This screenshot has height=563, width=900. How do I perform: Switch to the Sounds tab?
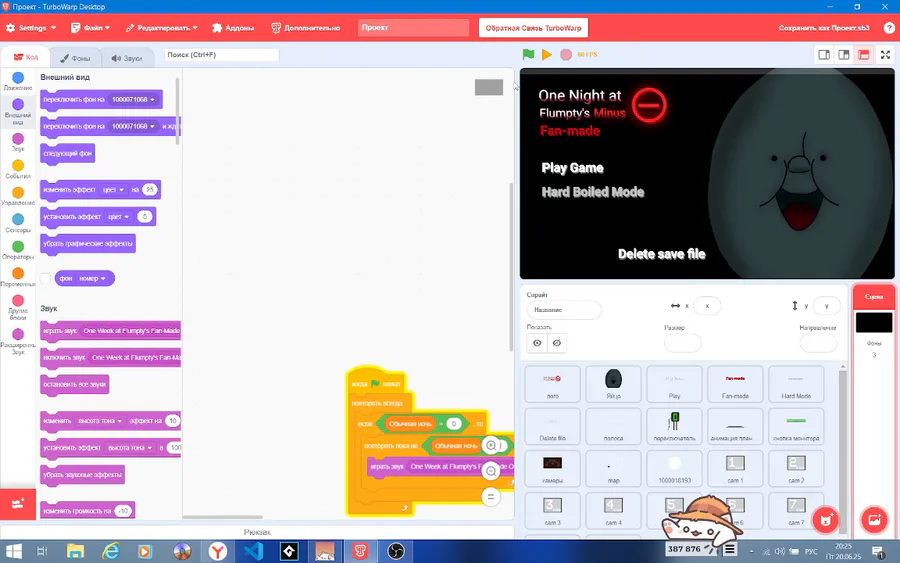tap(127, 58)
